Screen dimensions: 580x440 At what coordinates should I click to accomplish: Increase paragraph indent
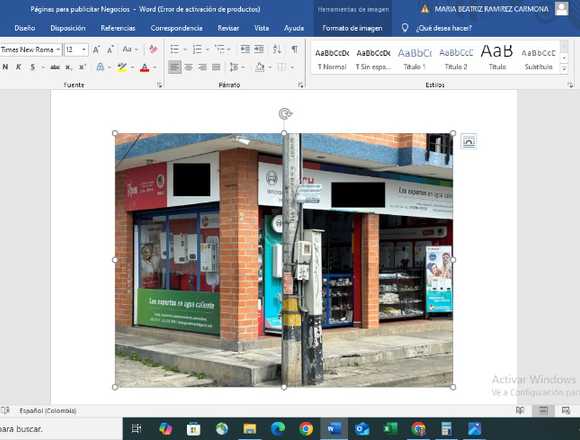(x=259, y=49)
